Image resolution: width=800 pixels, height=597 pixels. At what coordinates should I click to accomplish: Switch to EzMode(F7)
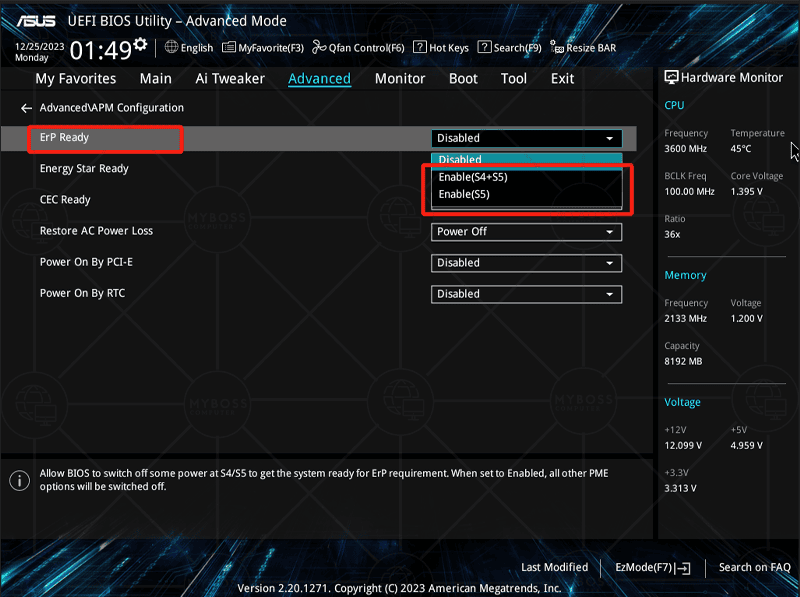652,568
